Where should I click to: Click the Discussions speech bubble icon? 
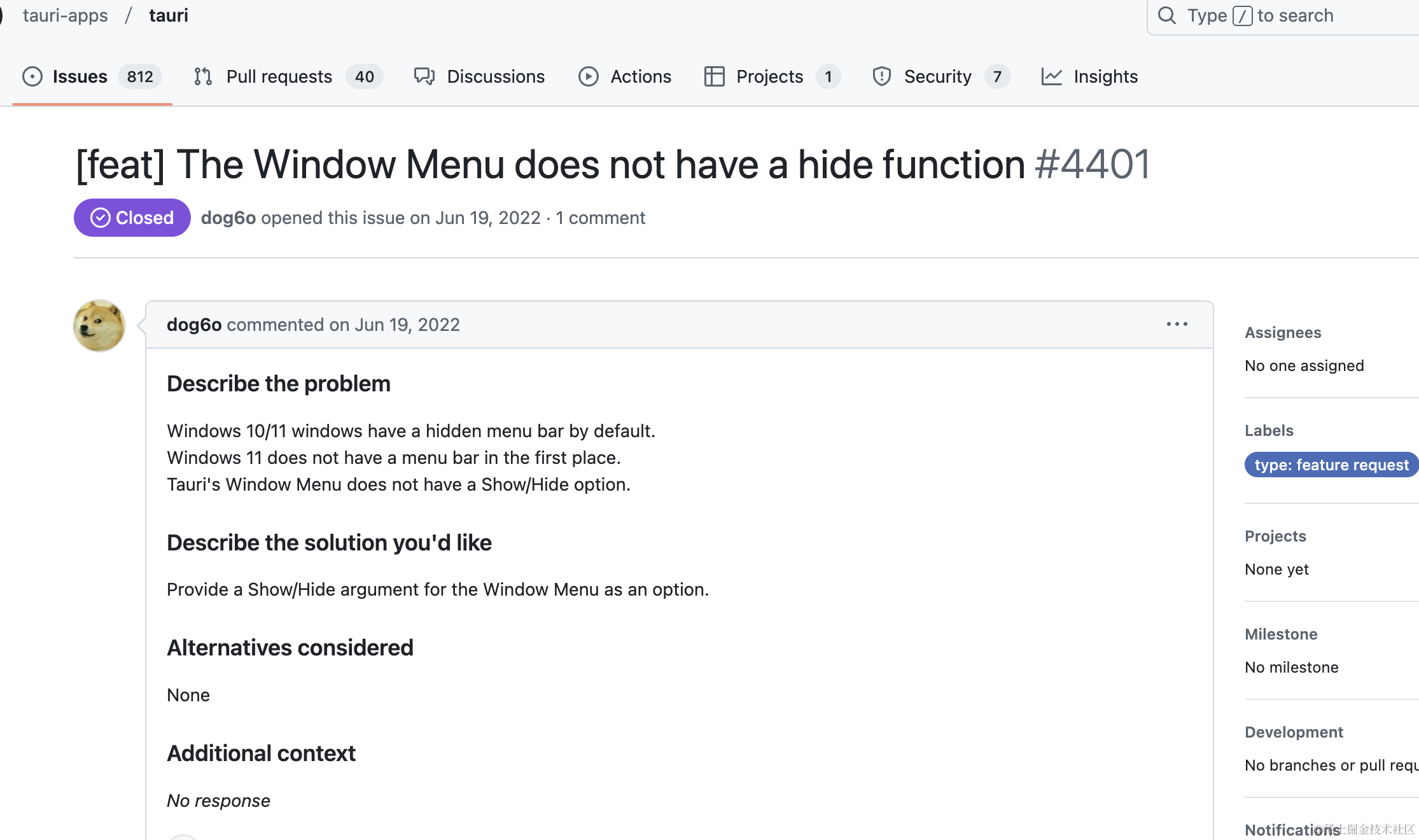(x=424, y=76)
